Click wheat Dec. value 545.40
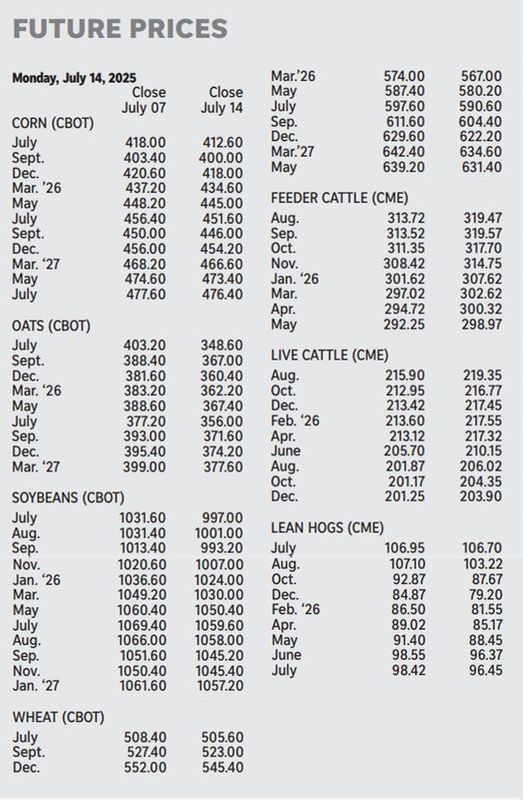 click(222, 767)
